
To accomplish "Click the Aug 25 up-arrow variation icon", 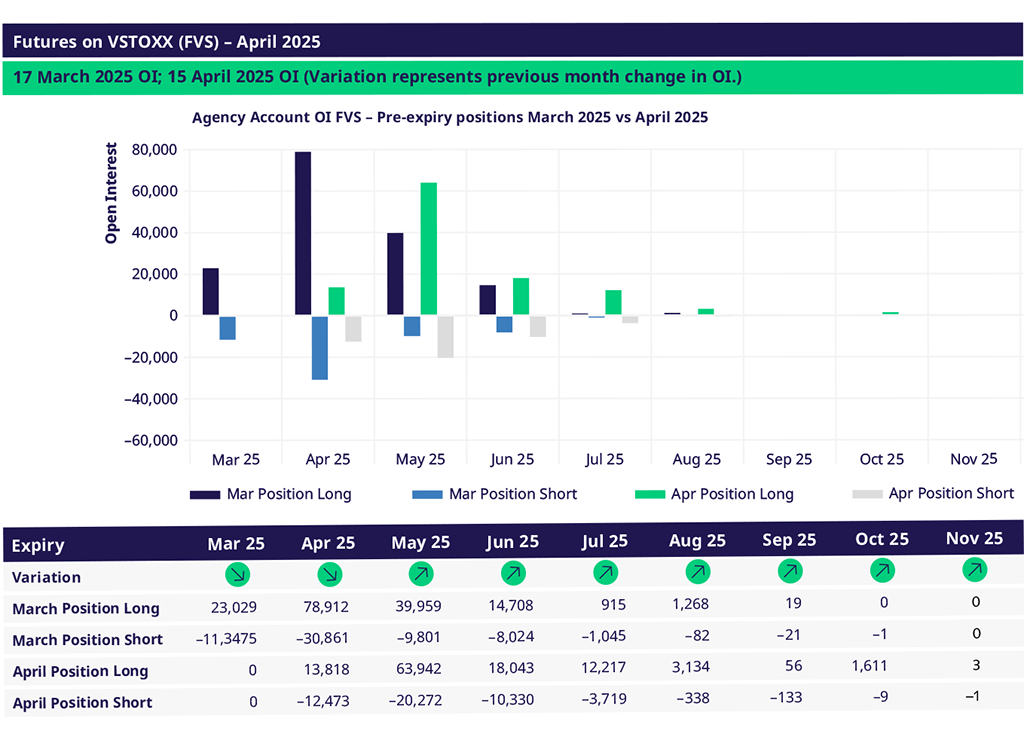I will click(x=697, y=573).
